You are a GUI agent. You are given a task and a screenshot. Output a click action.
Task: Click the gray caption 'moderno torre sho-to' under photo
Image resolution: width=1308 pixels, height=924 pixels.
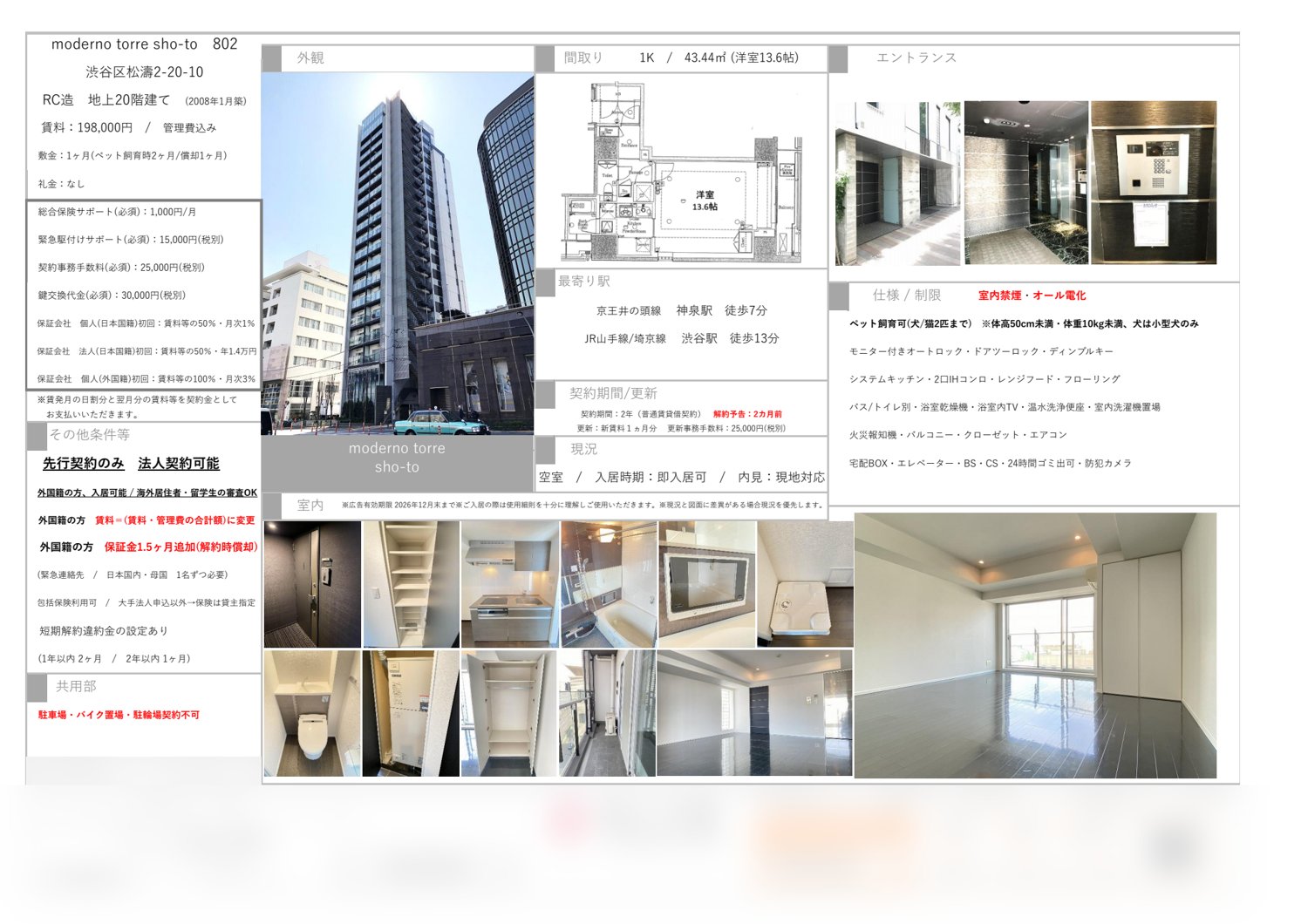tap(397, 458)
